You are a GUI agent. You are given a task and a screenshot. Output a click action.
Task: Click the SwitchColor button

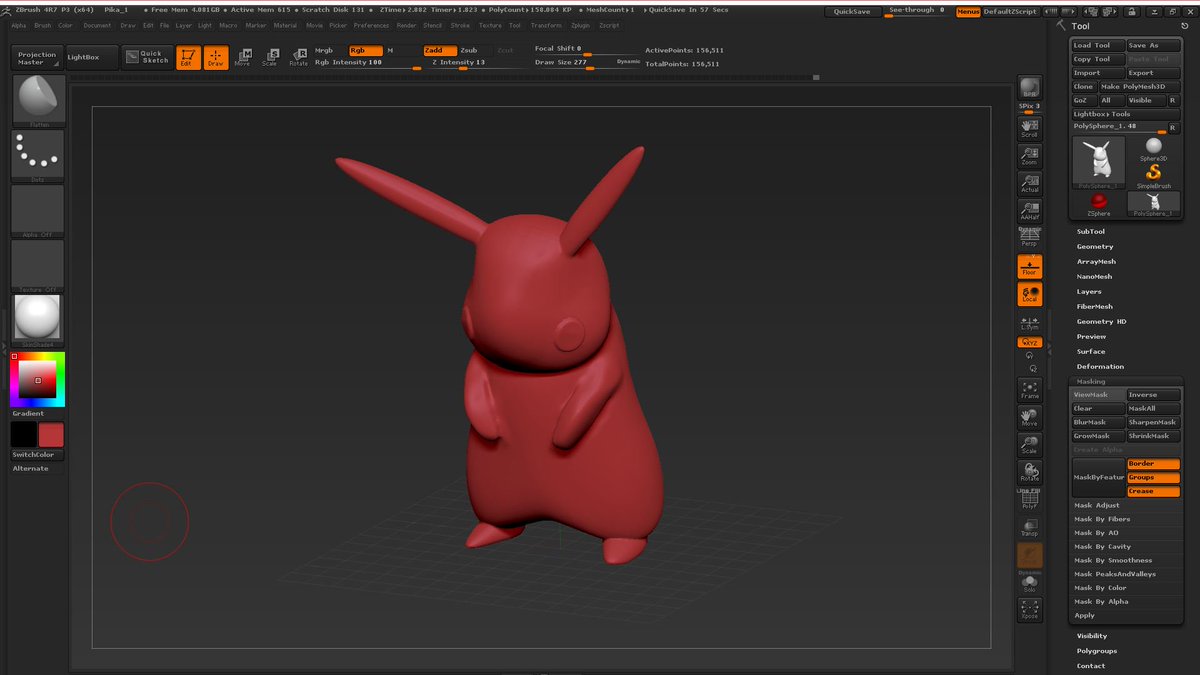tap(38, 455)
